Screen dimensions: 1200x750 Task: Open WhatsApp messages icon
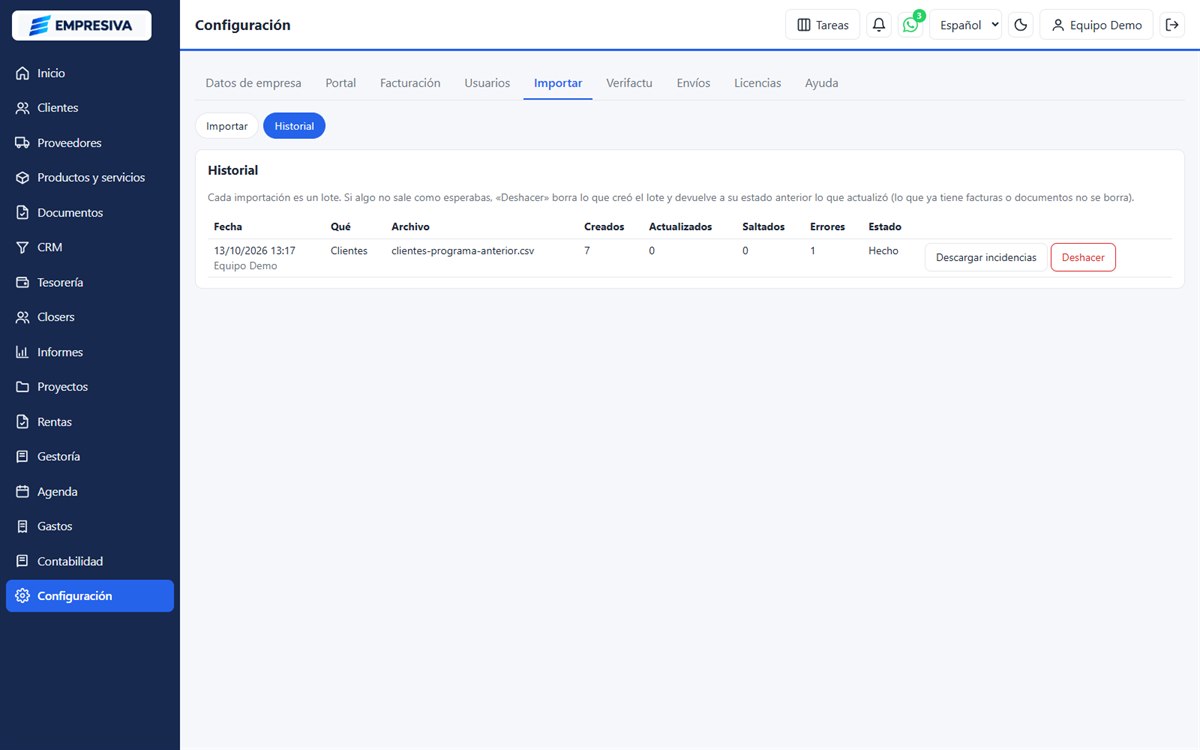point(910,25)
